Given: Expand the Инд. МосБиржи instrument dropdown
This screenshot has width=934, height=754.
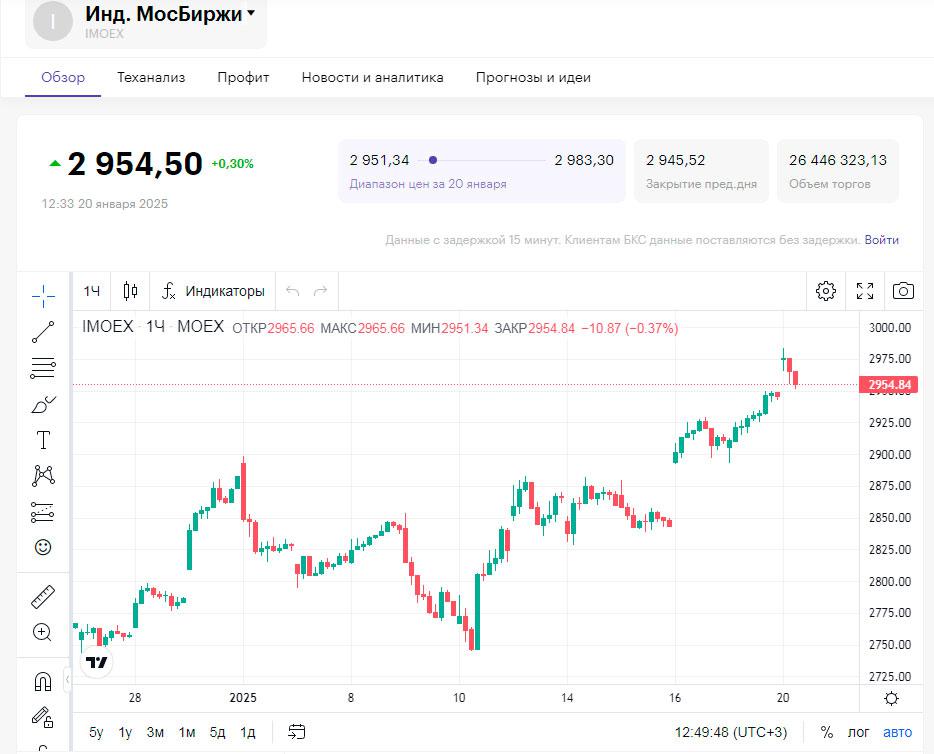Looking at the screenshot, I should 250,14.
